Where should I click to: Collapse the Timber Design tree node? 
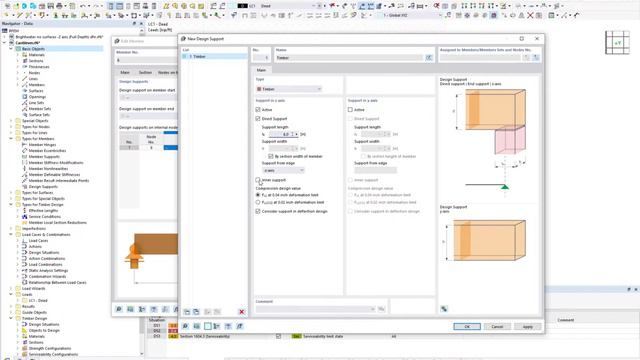[11, 318]
